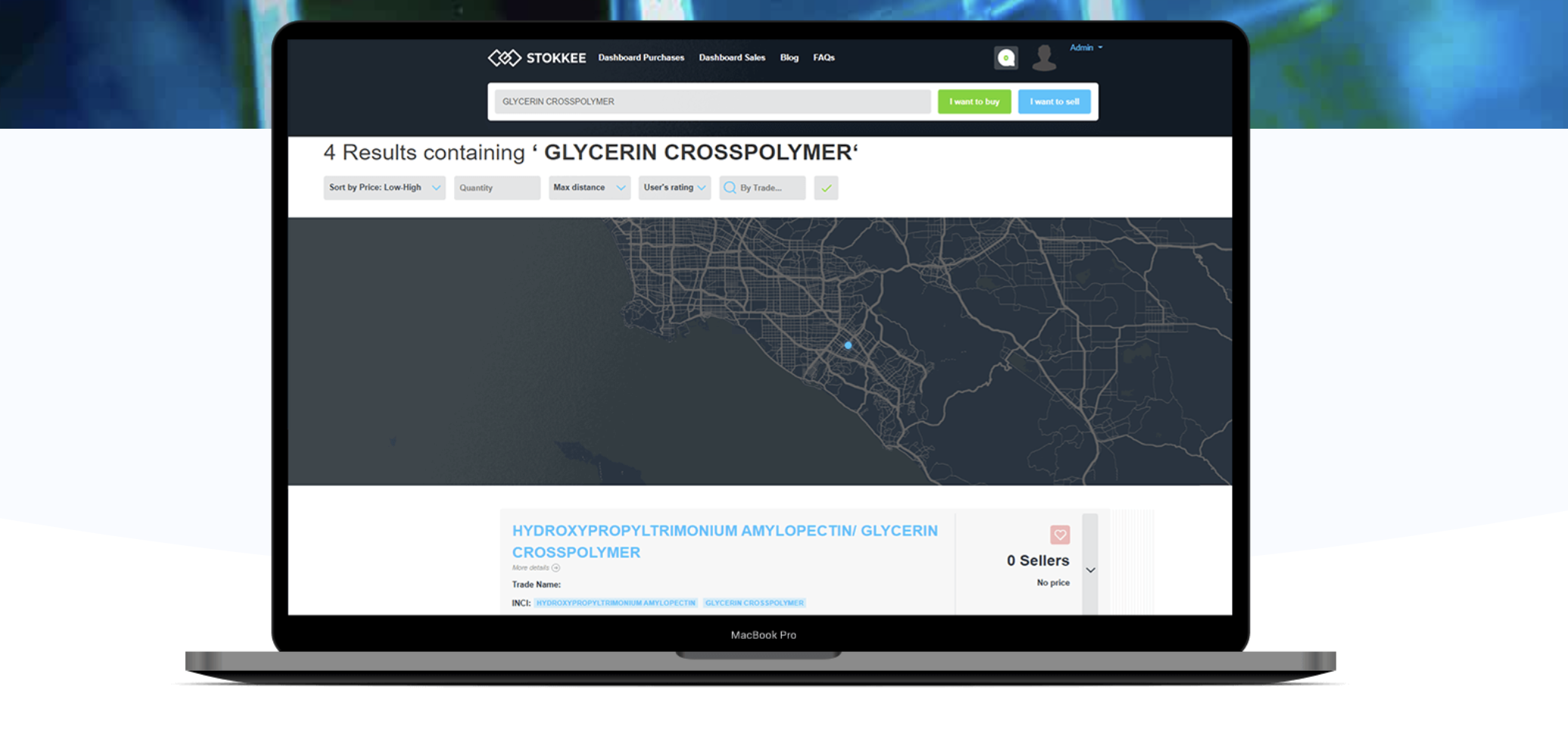
Task: Open the Blog page
Action: pos(789,58)
